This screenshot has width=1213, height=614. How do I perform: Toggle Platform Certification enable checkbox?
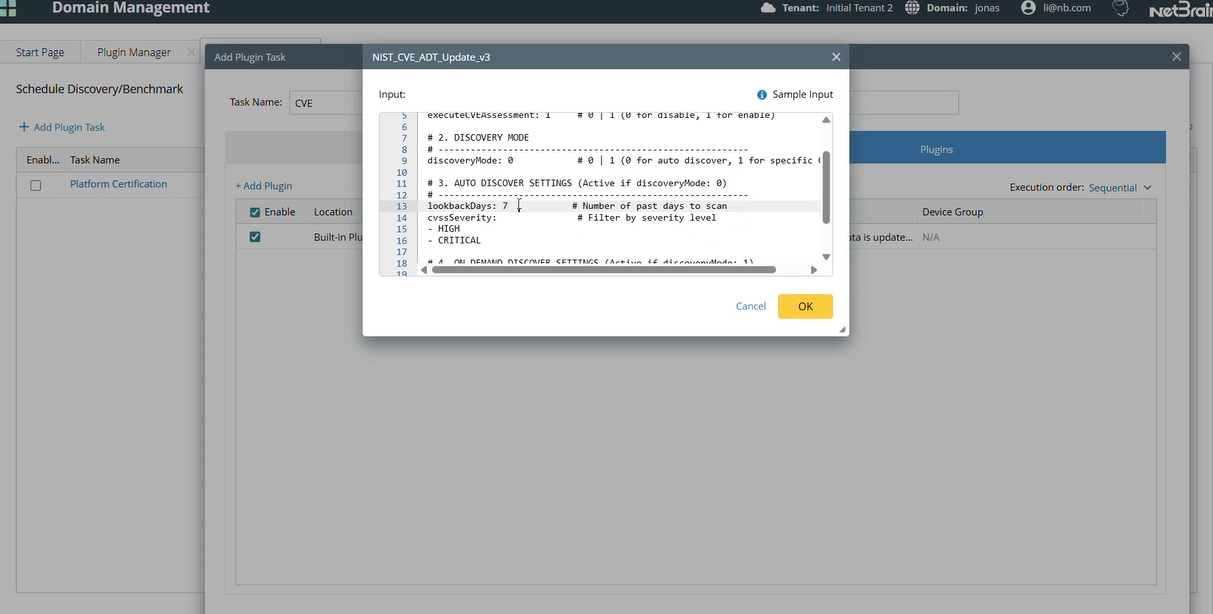coord(36,185)
